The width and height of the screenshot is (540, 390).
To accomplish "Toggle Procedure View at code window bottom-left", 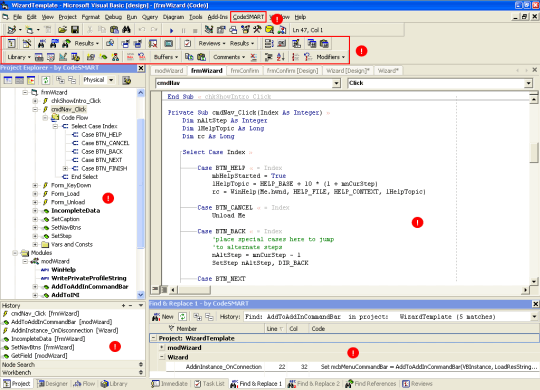I will click(x=156, y=289).
